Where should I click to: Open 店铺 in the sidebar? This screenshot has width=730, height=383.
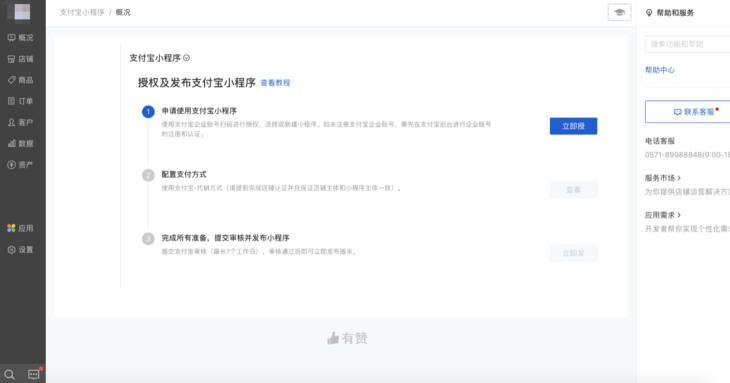(x=20, y=59)
